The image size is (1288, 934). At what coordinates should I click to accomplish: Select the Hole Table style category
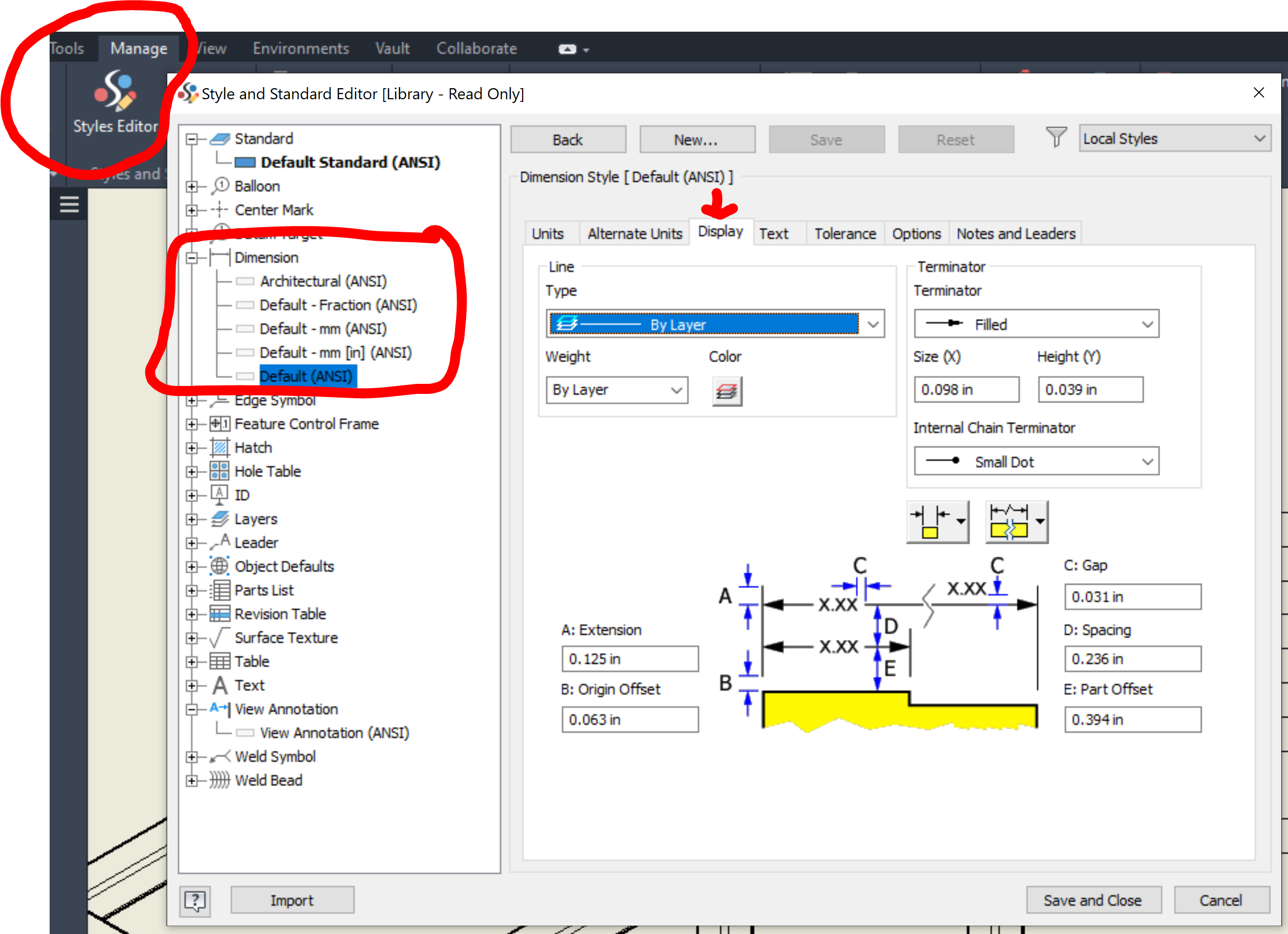point(268,471)
